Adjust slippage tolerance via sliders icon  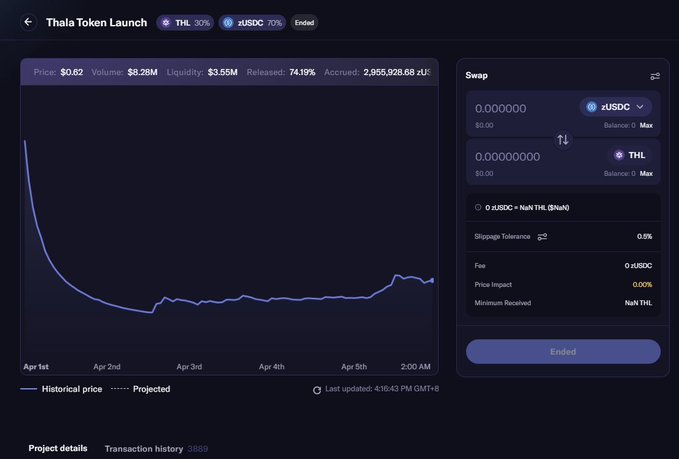542,236
